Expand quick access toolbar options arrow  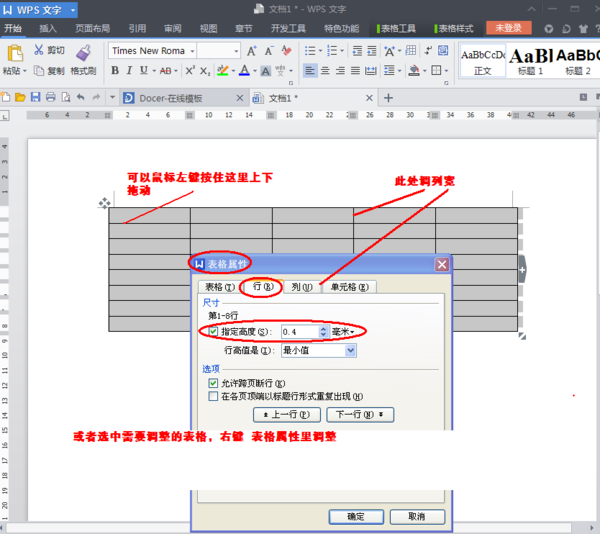pos(112,97)
